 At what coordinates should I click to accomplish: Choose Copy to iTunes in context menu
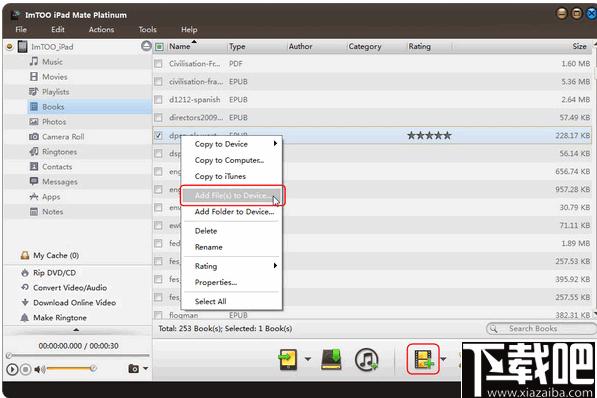(231, 176)
